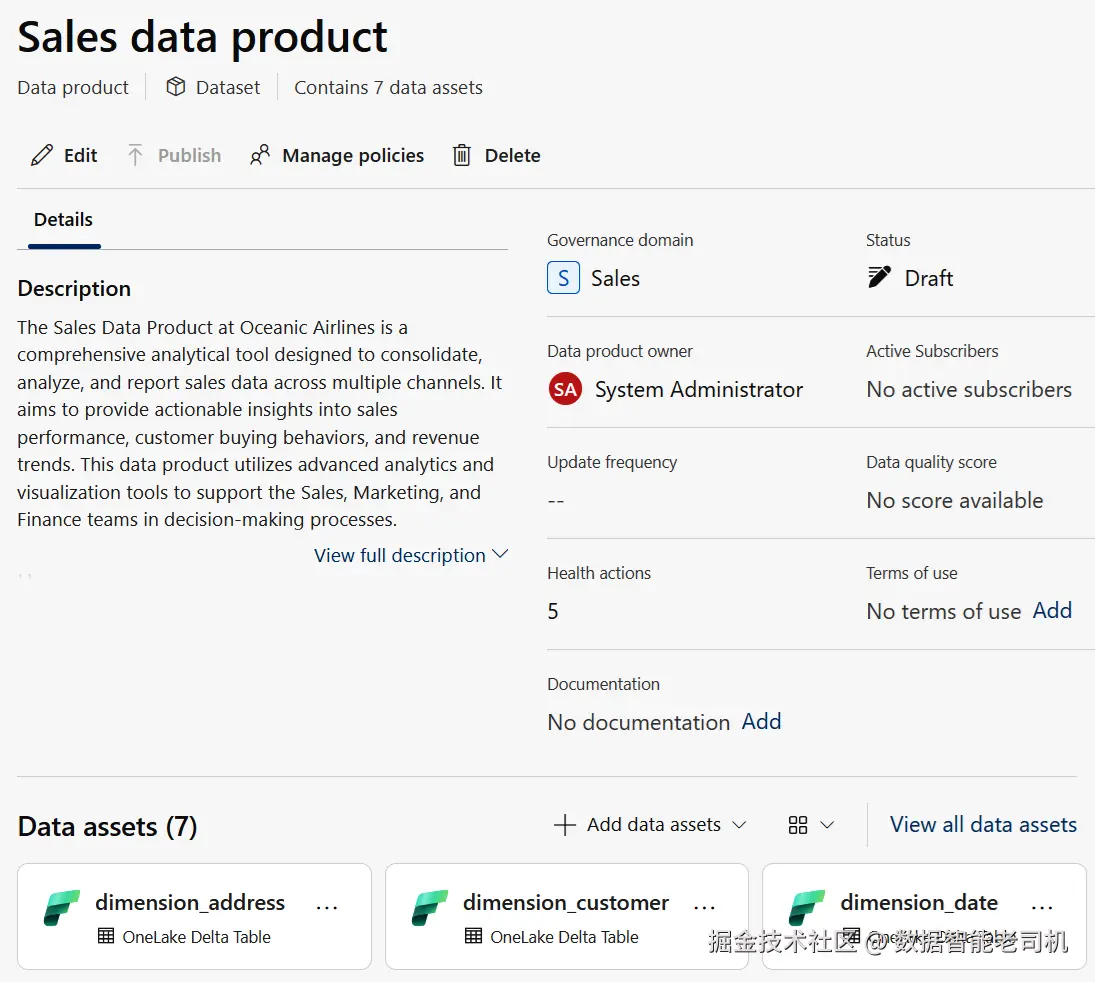
Task: Click Add data assets text
Action: pos(654,825)
